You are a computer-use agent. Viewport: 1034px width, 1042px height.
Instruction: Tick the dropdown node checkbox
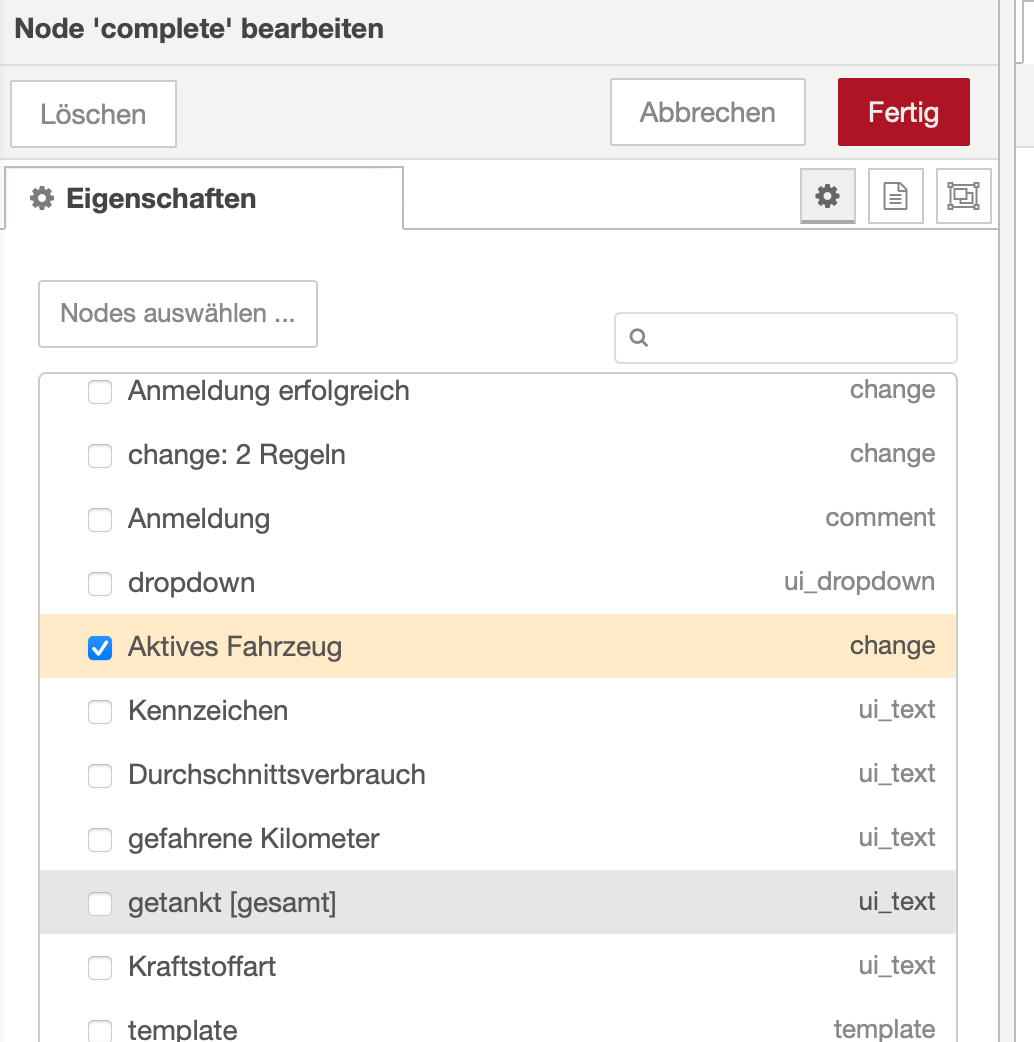coord(100,584)
